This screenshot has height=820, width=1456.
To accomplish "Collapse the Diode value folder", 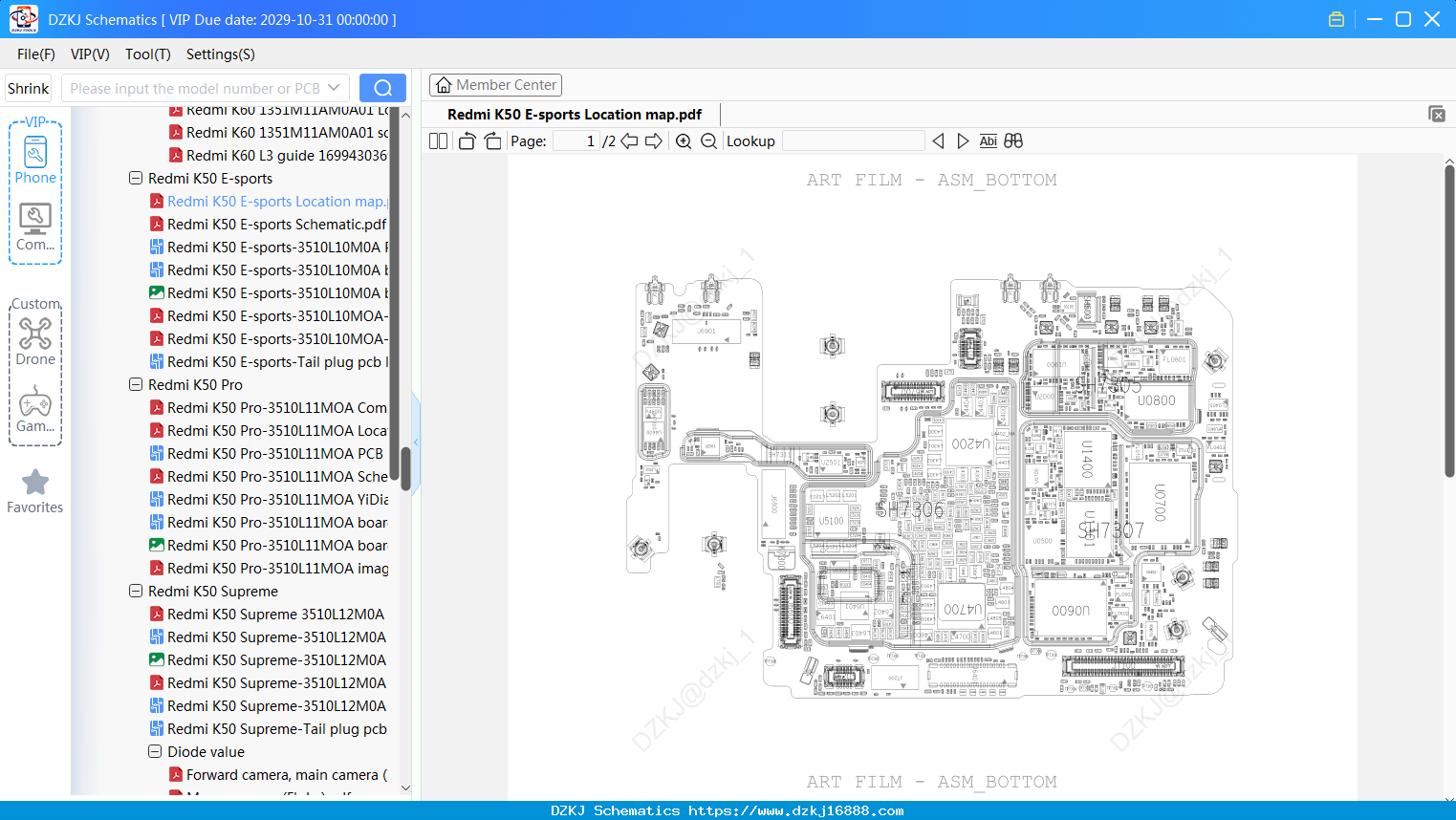I will [155, 752].
